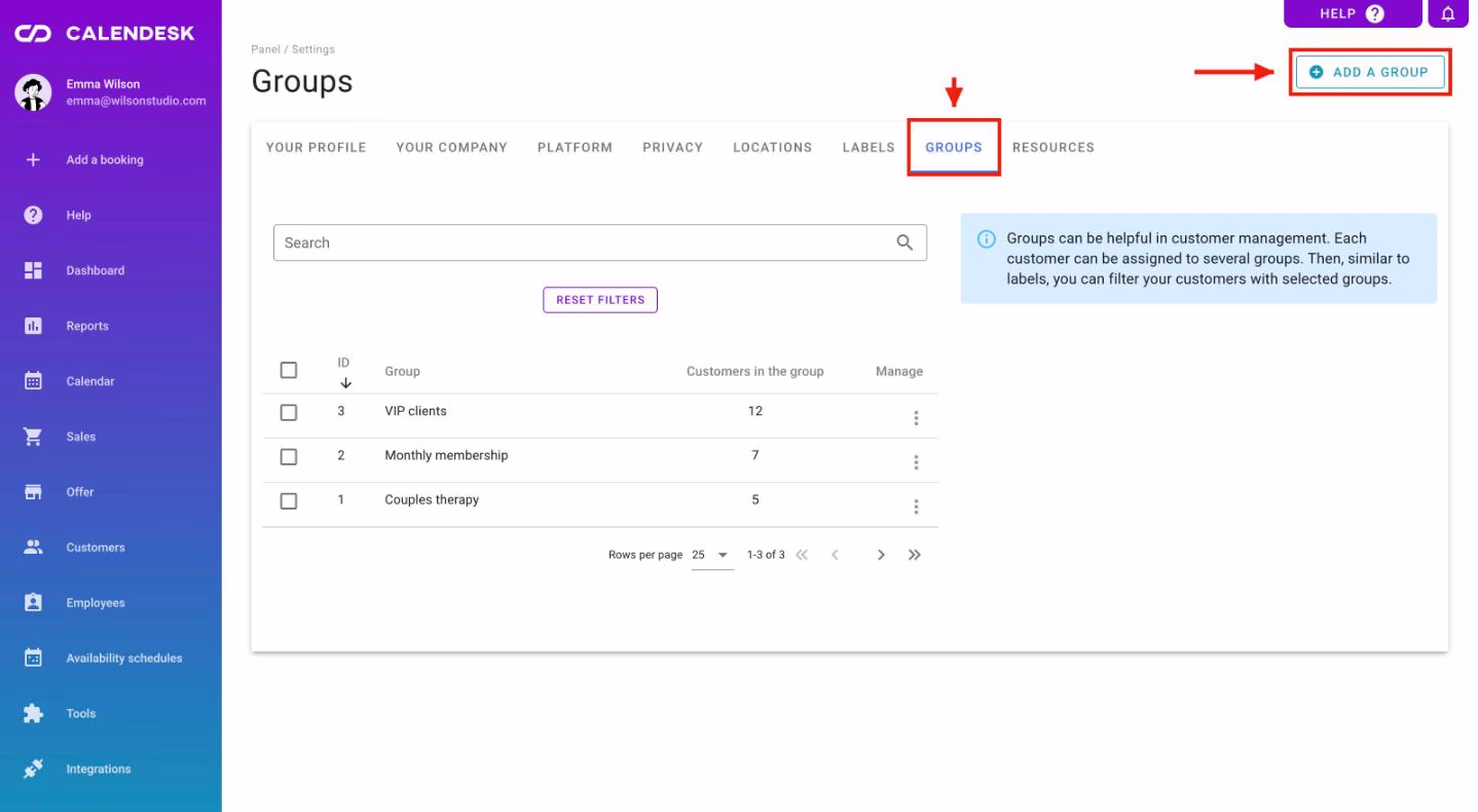Switch to the Your Profile tab

point(316,147)
